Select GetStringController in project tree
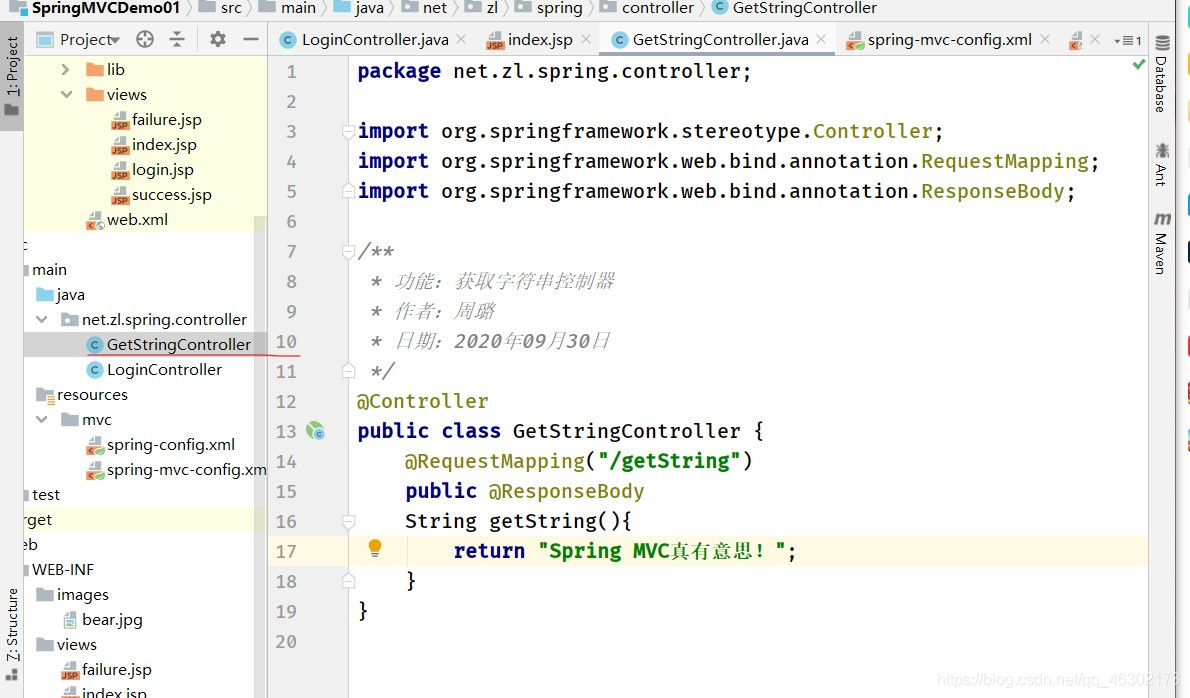The height and width of the screenshot is (698, 1190). click(168, 344)
